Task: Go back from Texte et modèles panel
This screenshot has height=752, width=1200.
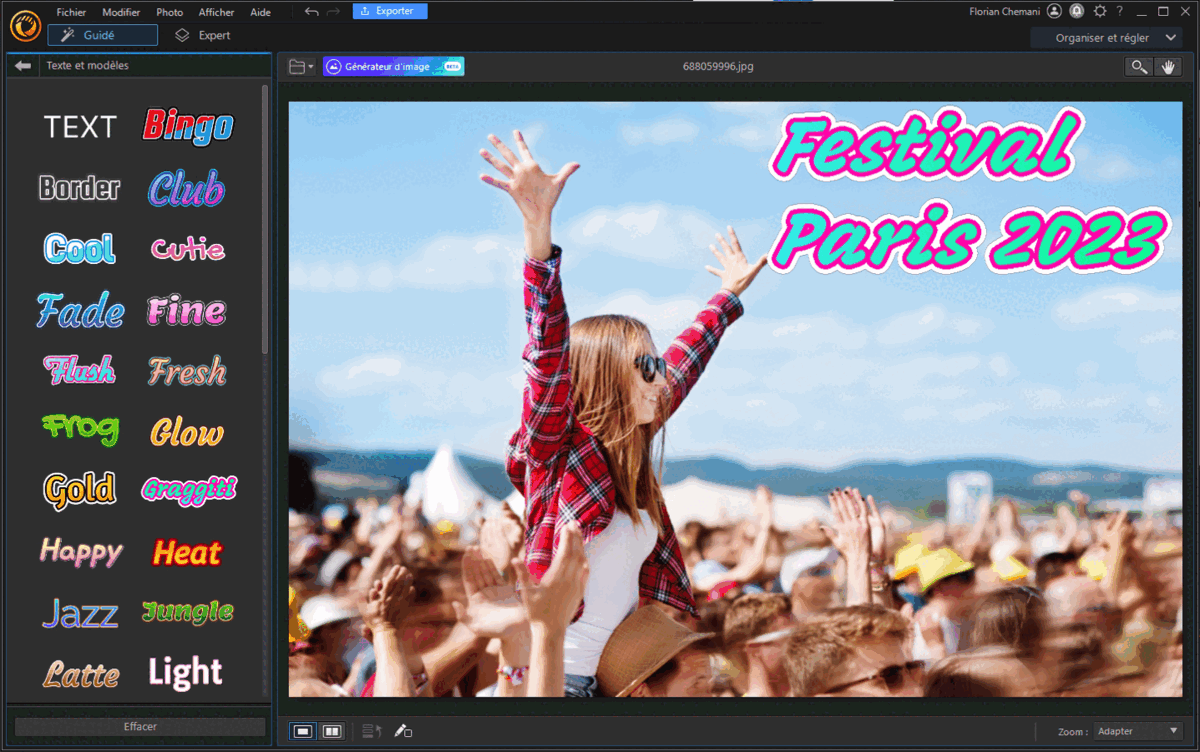Action: click(x=23, y=66)
